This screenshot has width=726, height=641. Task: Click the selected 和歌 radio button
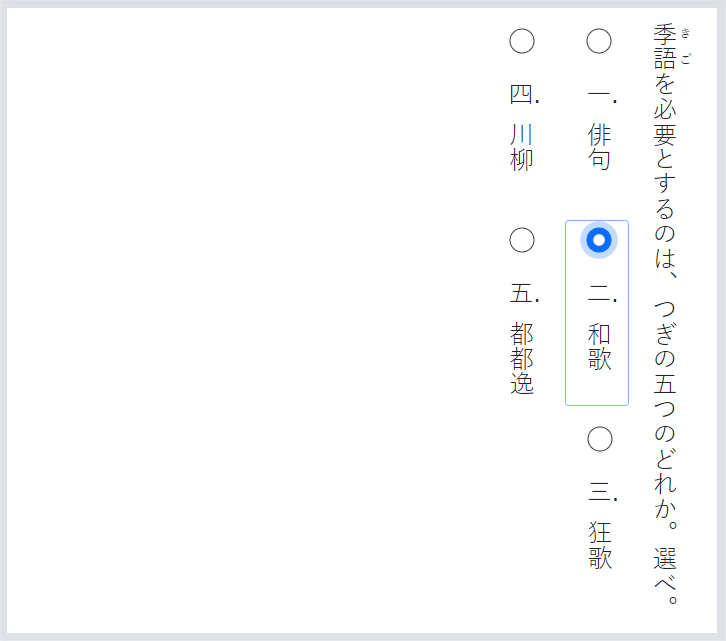coord(599,240)
